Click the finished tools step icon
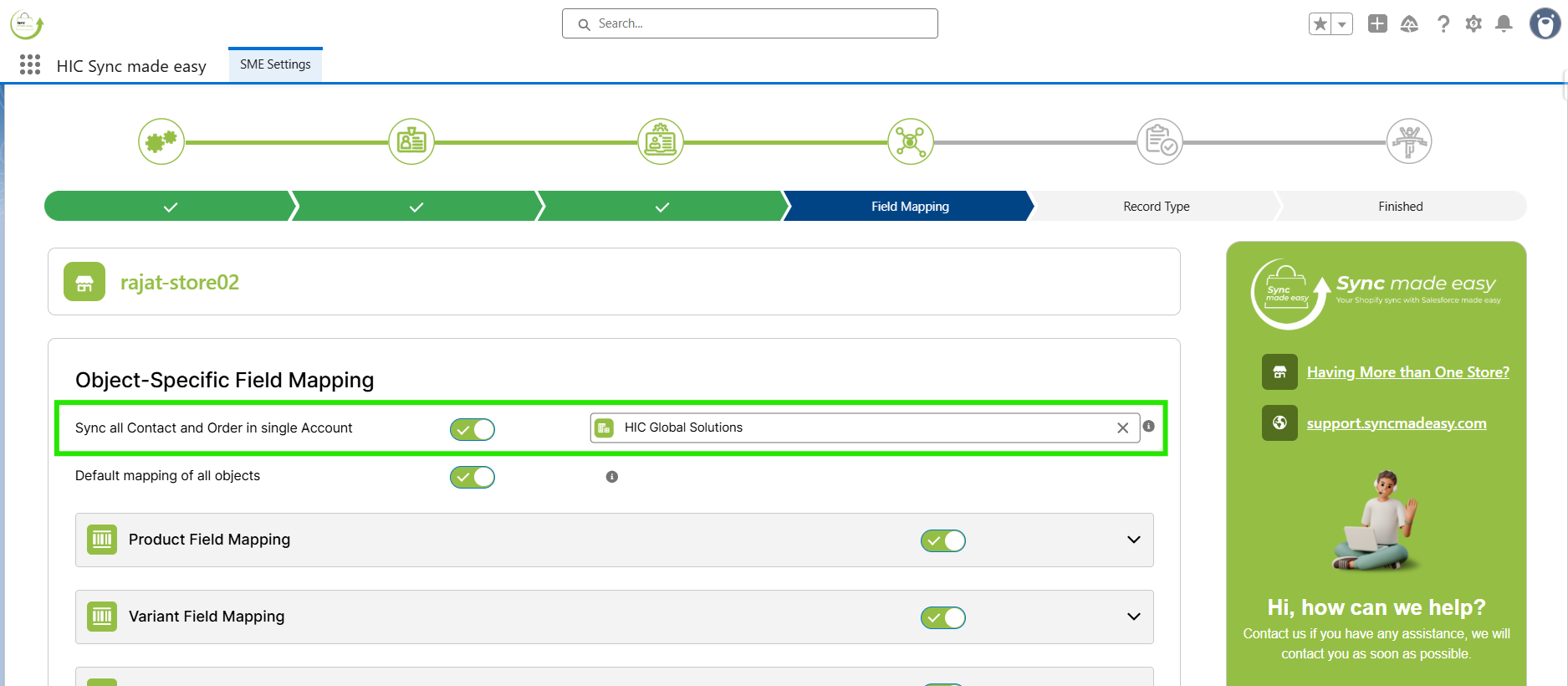 pos(1409,141)
